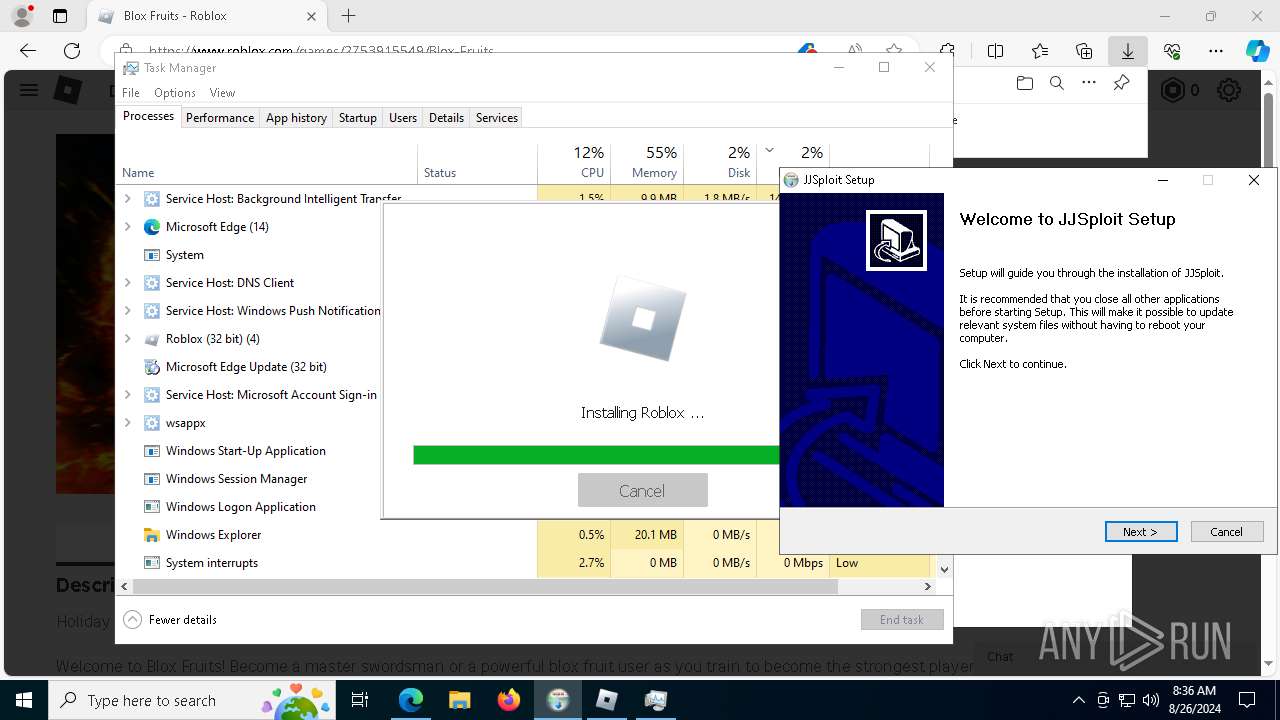Screen dimensions: 1280x720
Task: Launch the Copilot sidebar icon
Action: (x=1257, y=51)
